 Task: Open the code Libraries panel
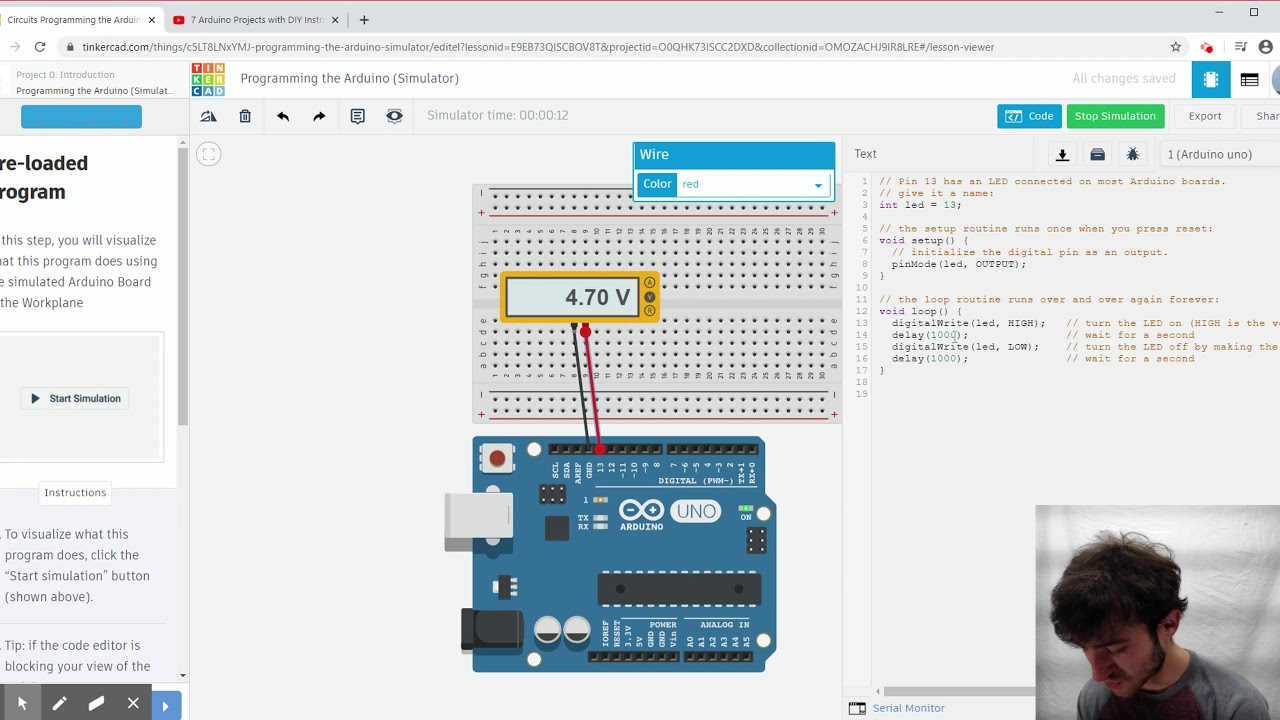(1097, 154)
